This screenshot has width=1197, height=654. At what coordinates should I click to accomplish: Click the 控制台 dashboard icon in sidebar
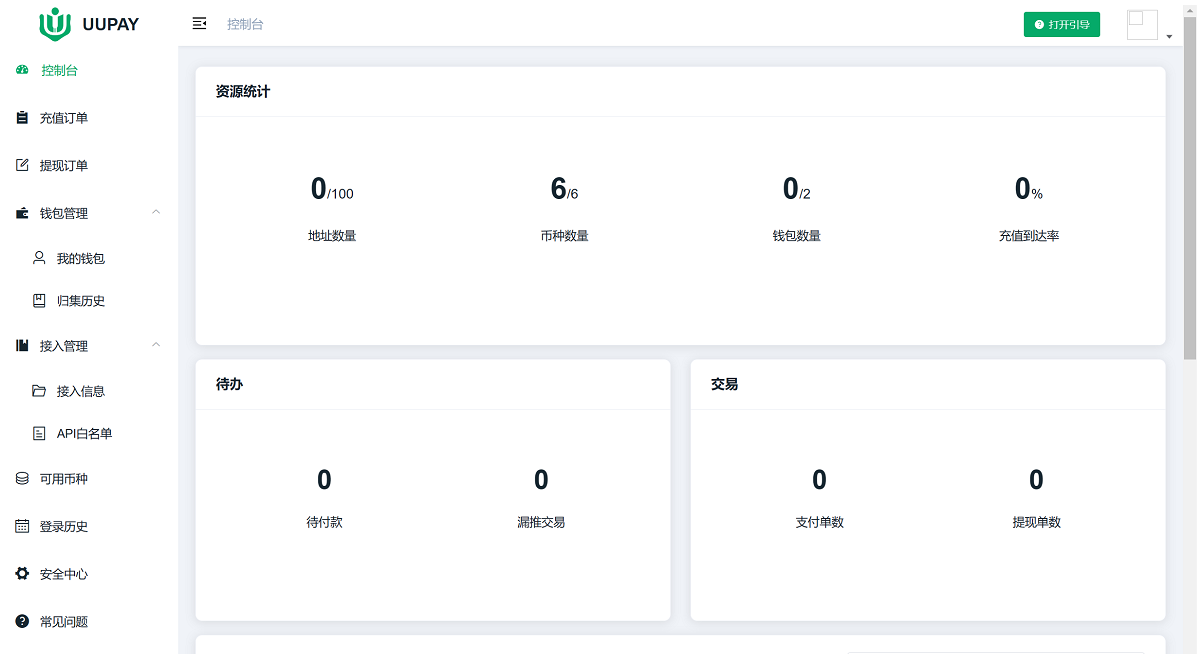[23, 70]
